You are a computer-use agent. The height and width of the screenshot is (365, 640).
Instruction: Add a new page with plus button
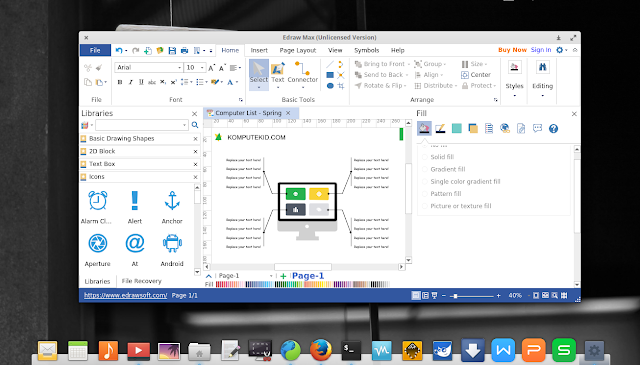[x=283, y=276]
